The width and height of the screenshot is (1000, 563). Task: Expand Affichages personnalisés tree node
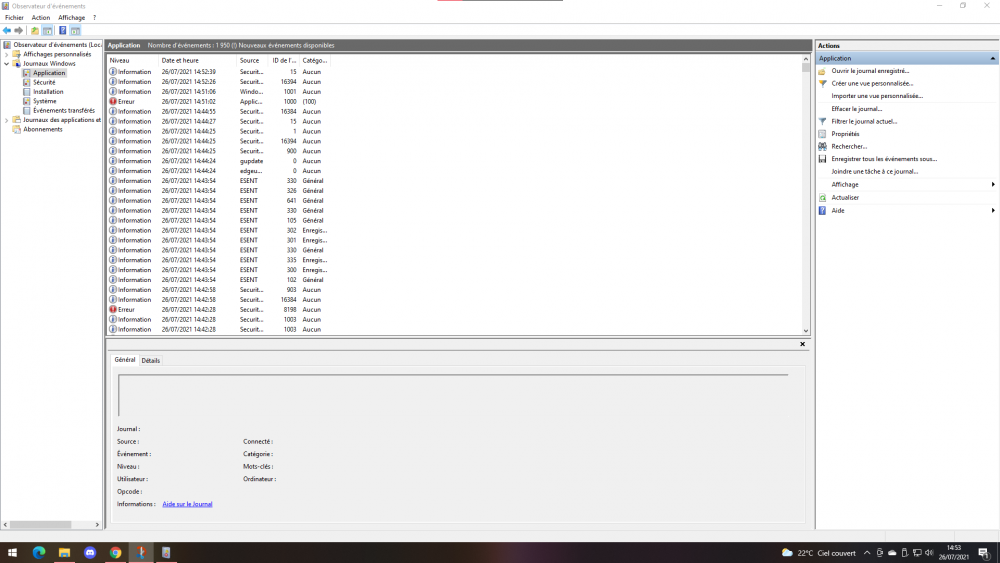6,54
